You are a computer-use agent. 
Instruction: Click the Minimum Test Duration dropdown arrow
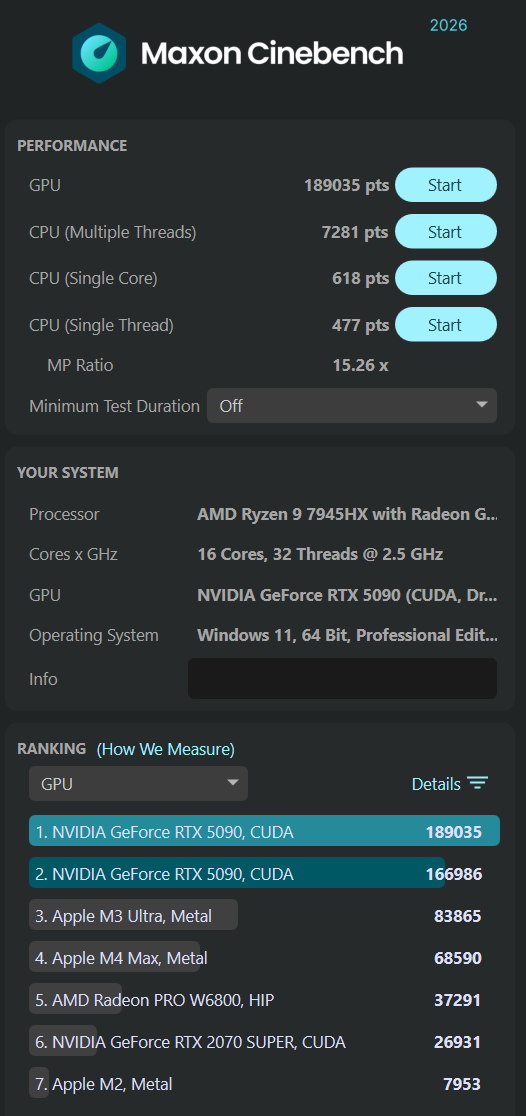click(x=482, y=405)
